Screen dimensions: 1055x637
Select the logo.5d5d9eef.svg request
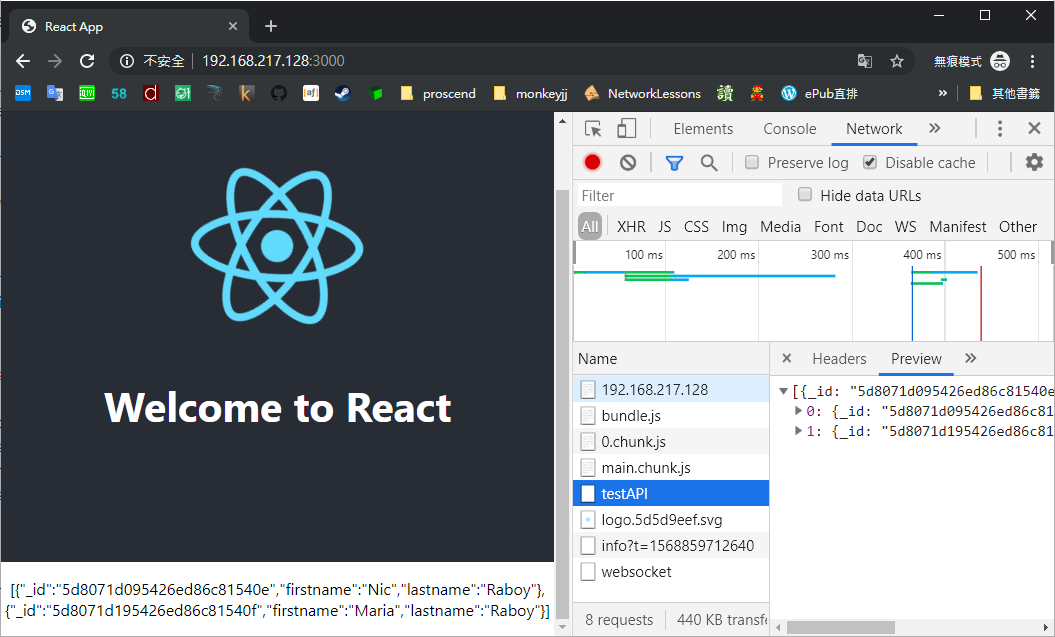tap(671, 519)
